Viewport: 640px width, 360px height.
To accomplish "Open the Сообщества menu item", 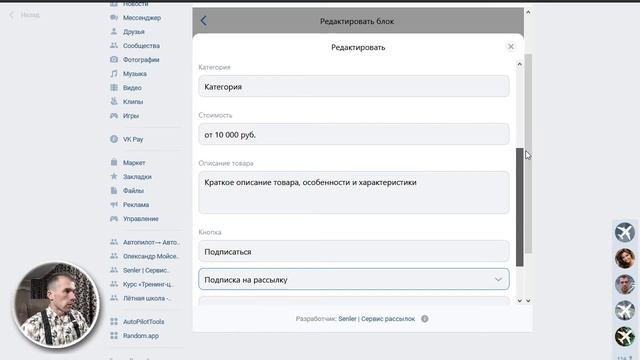I will click(x=142, y=45).
